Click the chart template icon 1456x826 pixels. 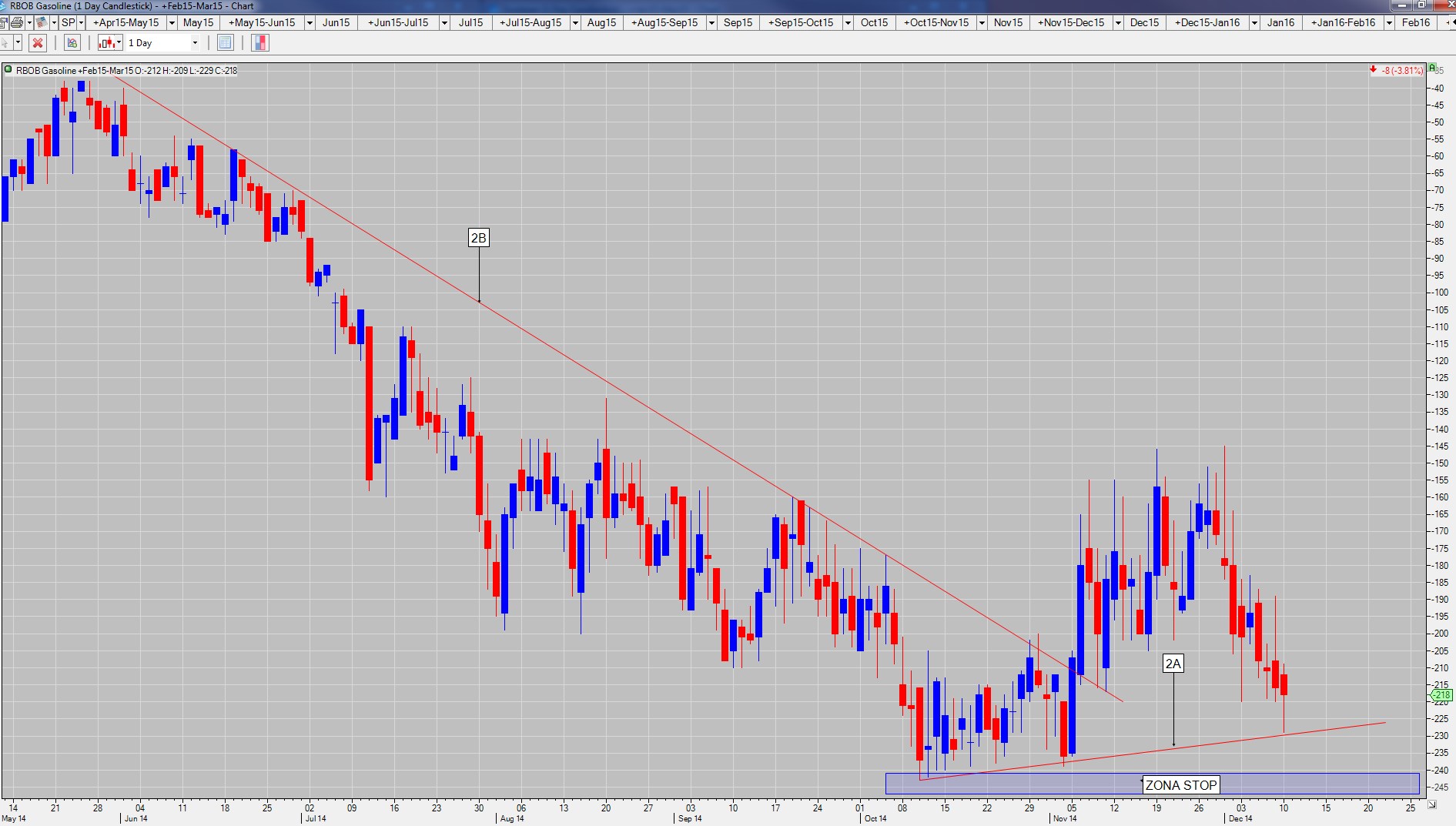[41, 22]
